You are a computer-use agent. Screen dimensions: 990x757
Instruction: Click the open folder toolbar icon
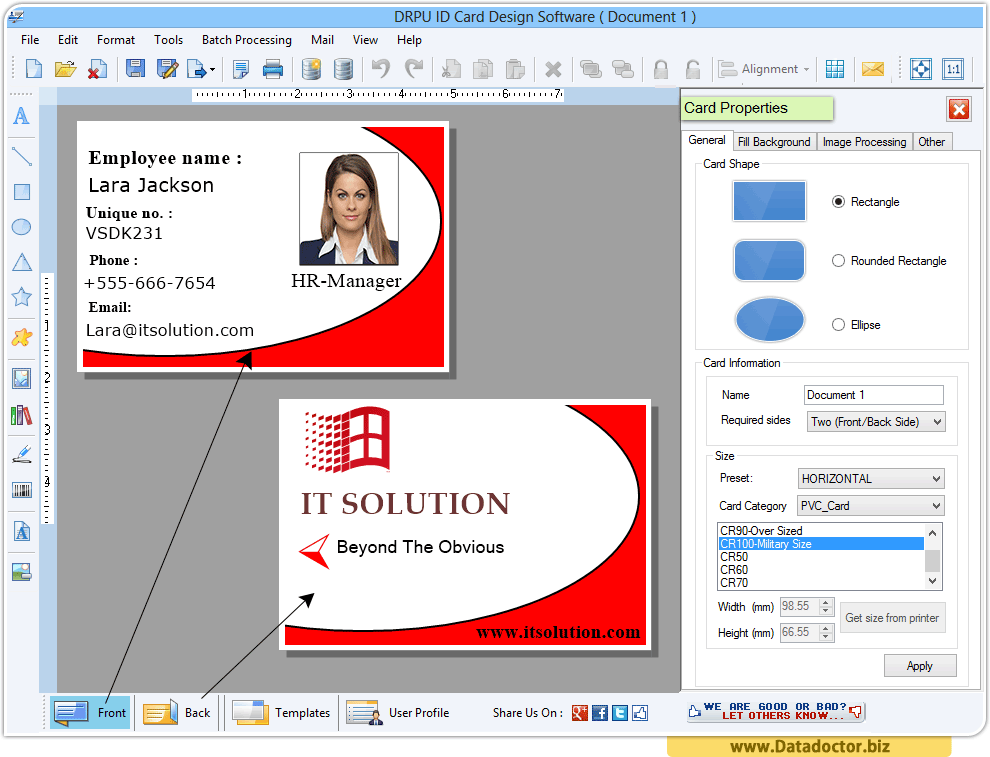point(65,69)
